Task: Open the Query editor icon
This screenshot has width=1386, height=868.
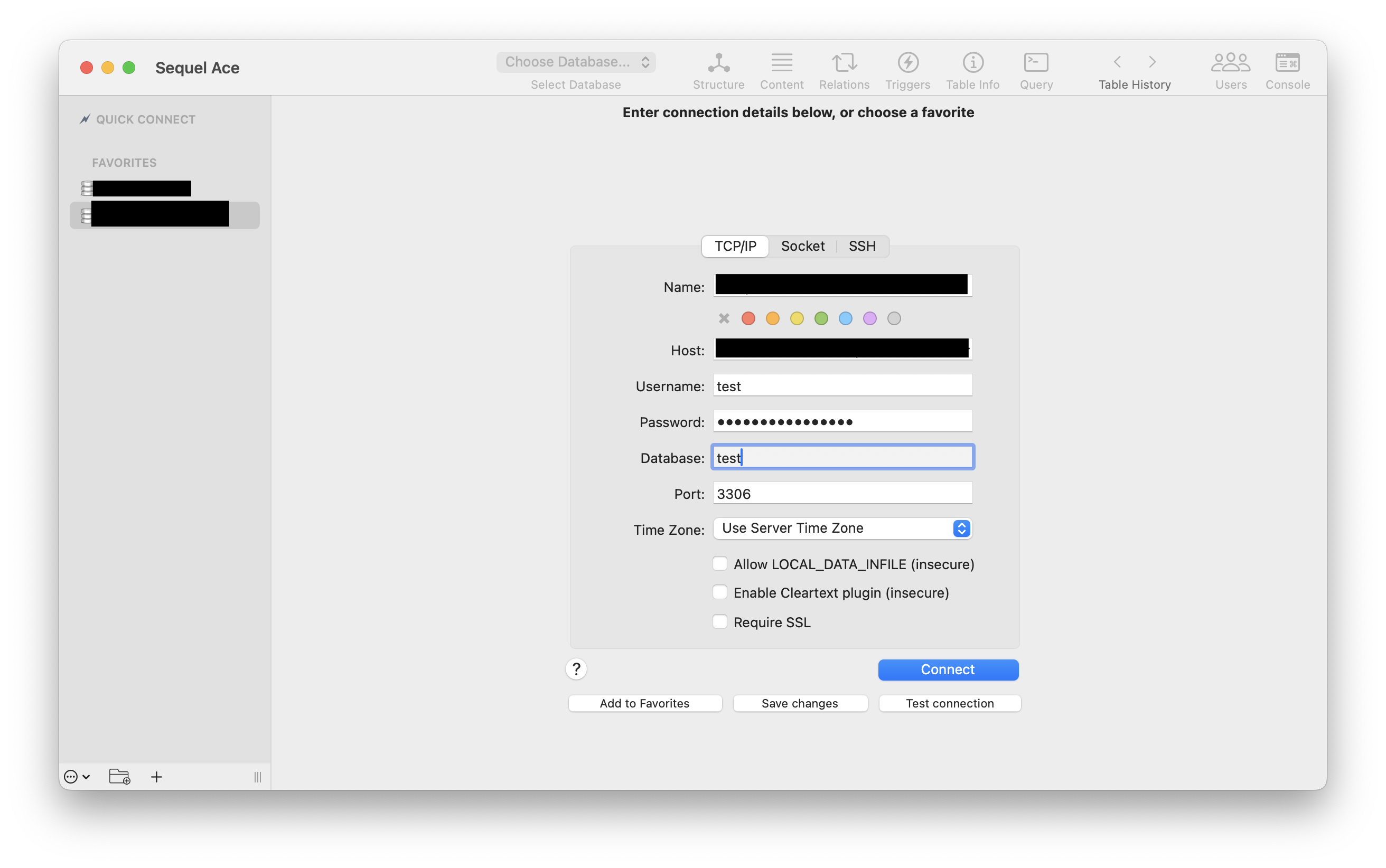Action: coord(1036,63)
